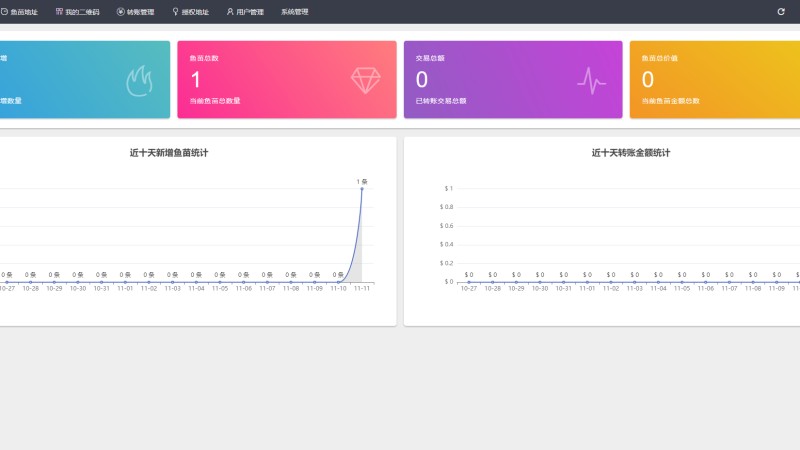Click the 鱼苗总价值 card heading

pos(660,58)
